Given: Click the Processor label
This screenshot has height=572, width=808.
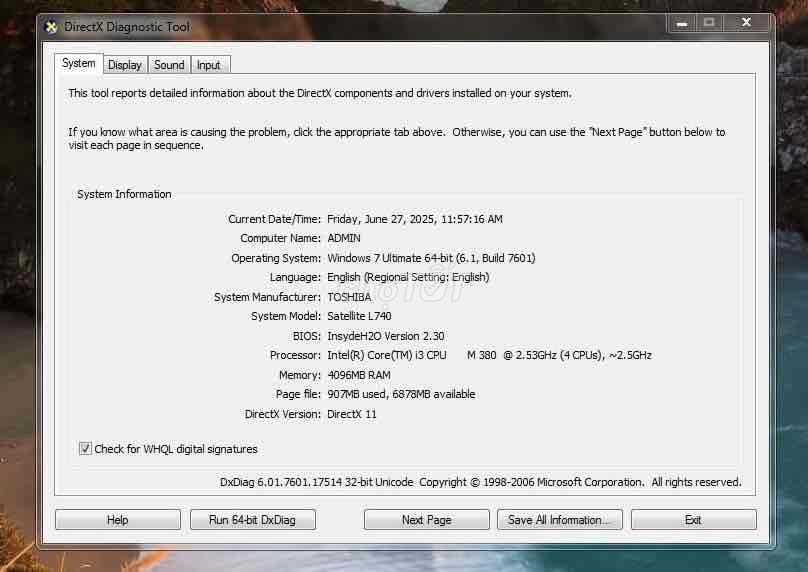Looking at the screenshot, I should (295, 355).
